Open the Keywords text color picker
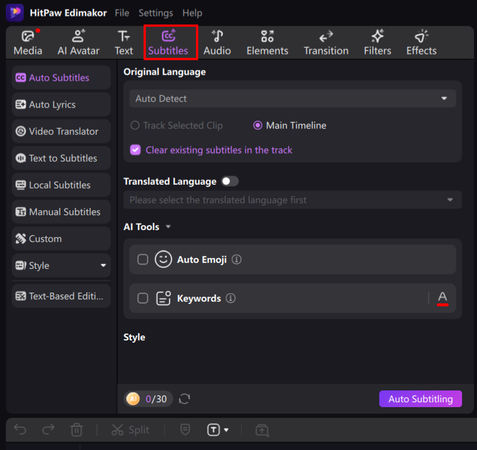 [x=443, y=298]
